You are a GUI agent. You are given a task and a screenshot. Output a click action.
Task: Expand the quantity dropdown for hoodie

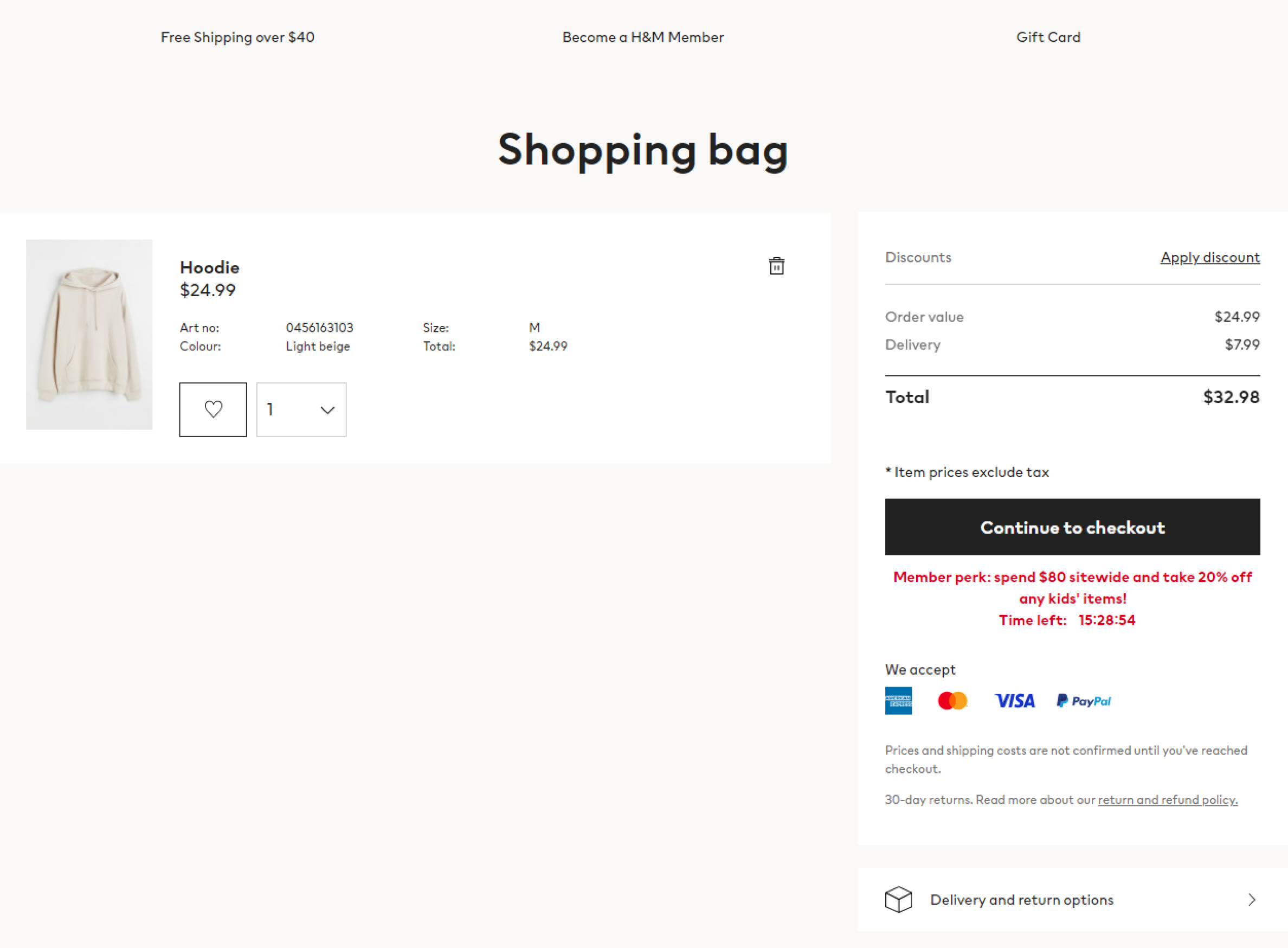[x=301, y=409]
